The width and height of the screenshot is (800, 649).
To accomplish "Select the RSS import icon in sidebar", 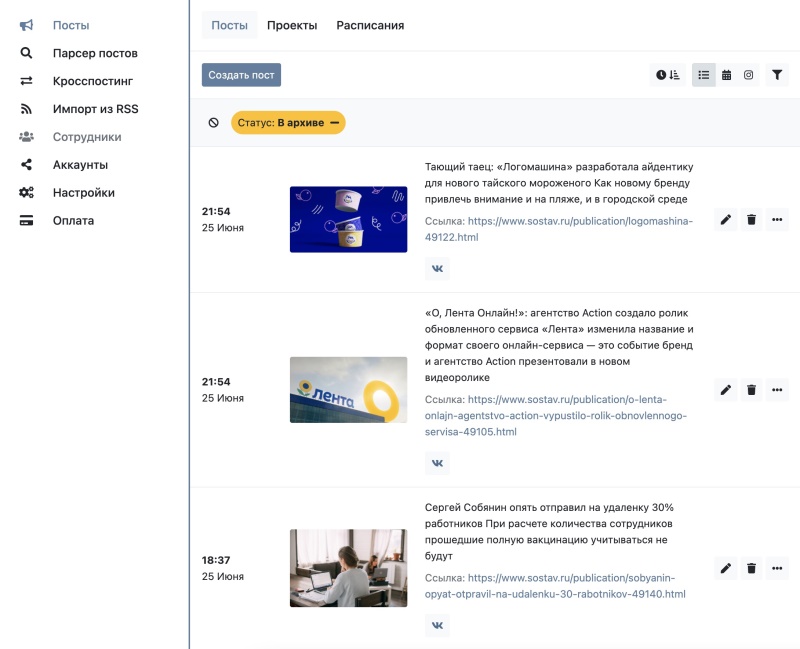I will (x=25, y=108).
